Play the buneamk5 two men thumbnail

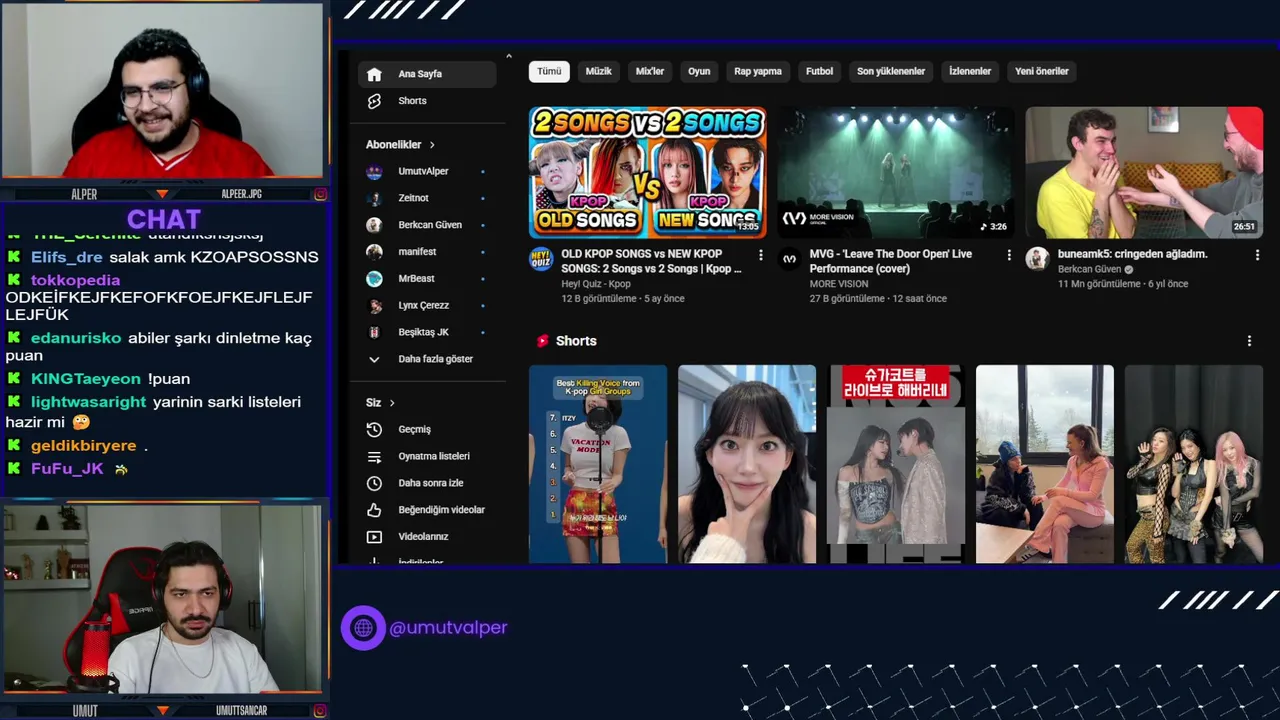click(1144, 172)
